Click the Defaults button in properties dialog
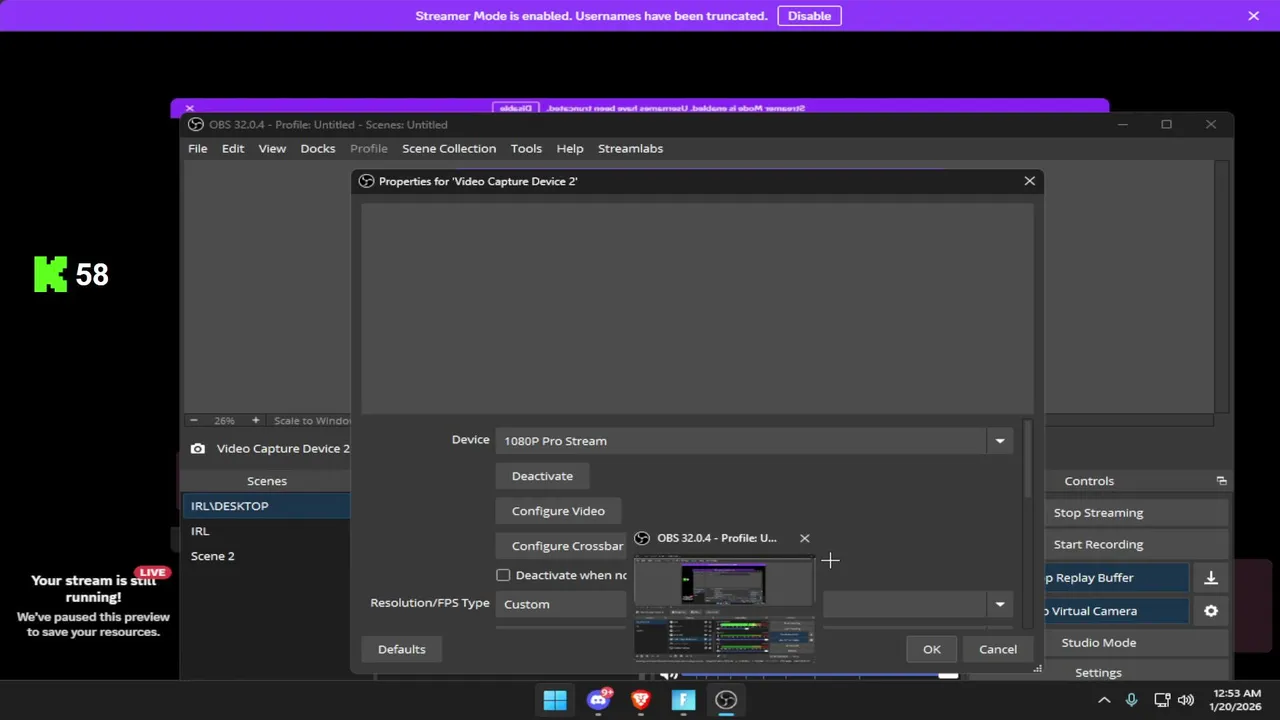1280x720 pixels. [x=401, y=649]
